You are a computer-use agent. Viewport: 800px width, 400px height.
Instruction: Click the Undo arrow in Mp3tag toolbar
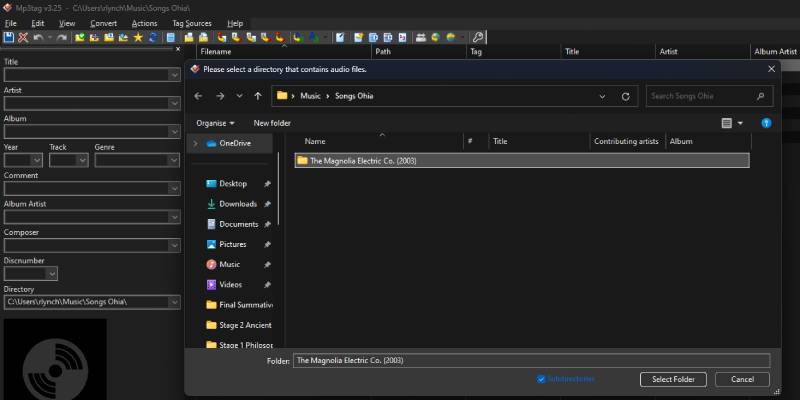(38, 37)
